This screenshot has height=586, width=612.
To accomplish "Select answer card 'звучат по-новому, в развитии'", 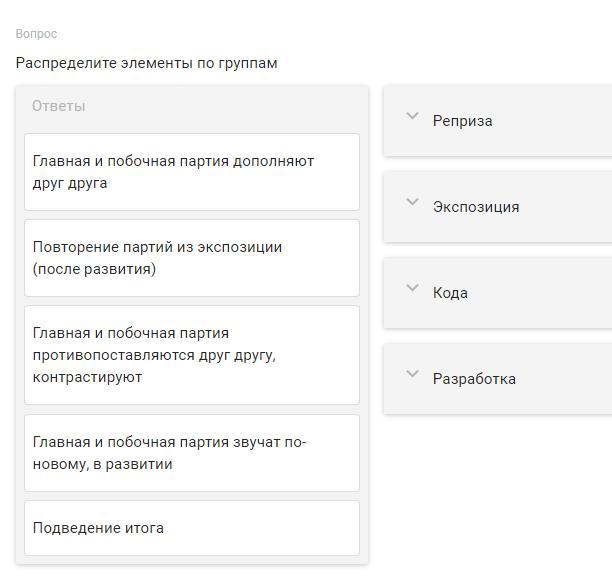I will [191, 453].
